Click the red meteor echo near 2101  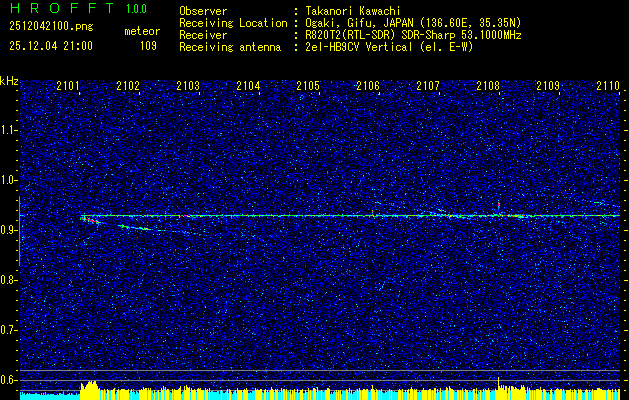click(x=90, y=219)
